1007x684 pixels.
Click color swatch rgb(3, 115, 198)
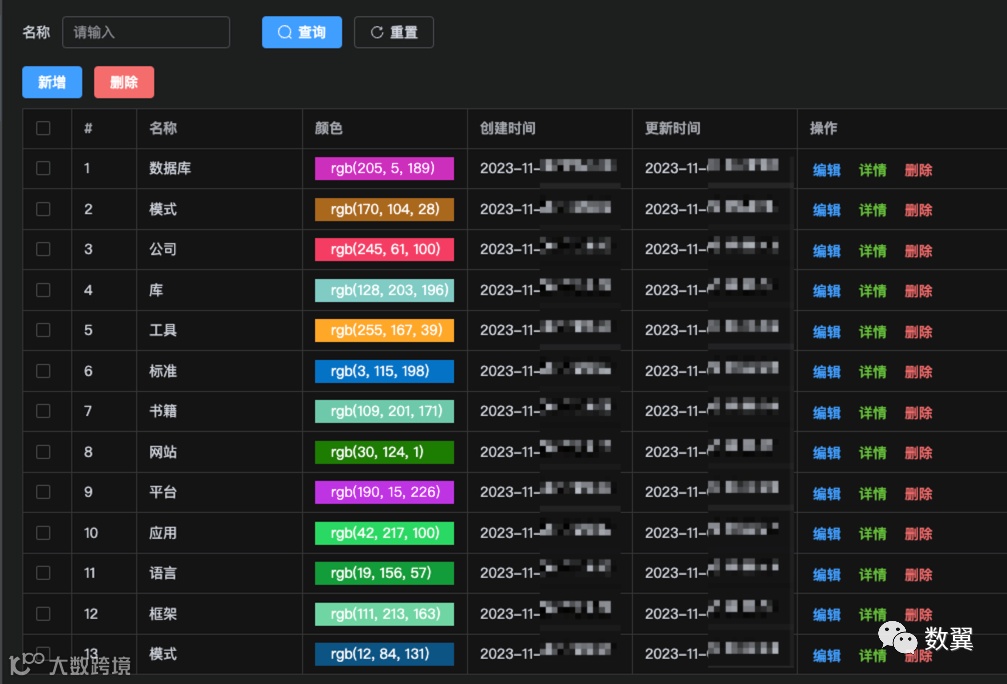(384, 371)
